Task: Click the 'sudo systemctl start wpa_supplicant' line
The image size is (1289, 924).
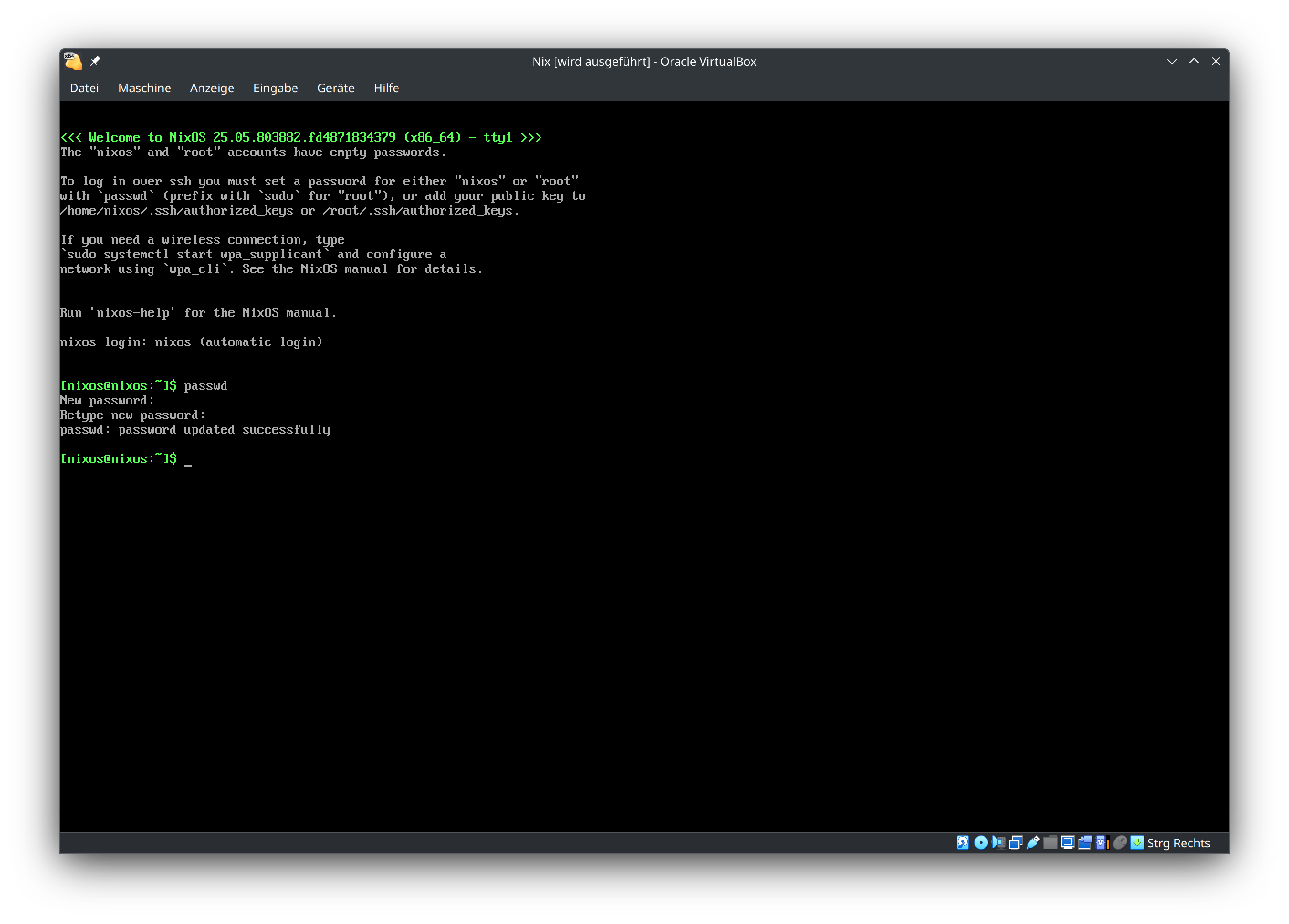Action: (253, 255)
